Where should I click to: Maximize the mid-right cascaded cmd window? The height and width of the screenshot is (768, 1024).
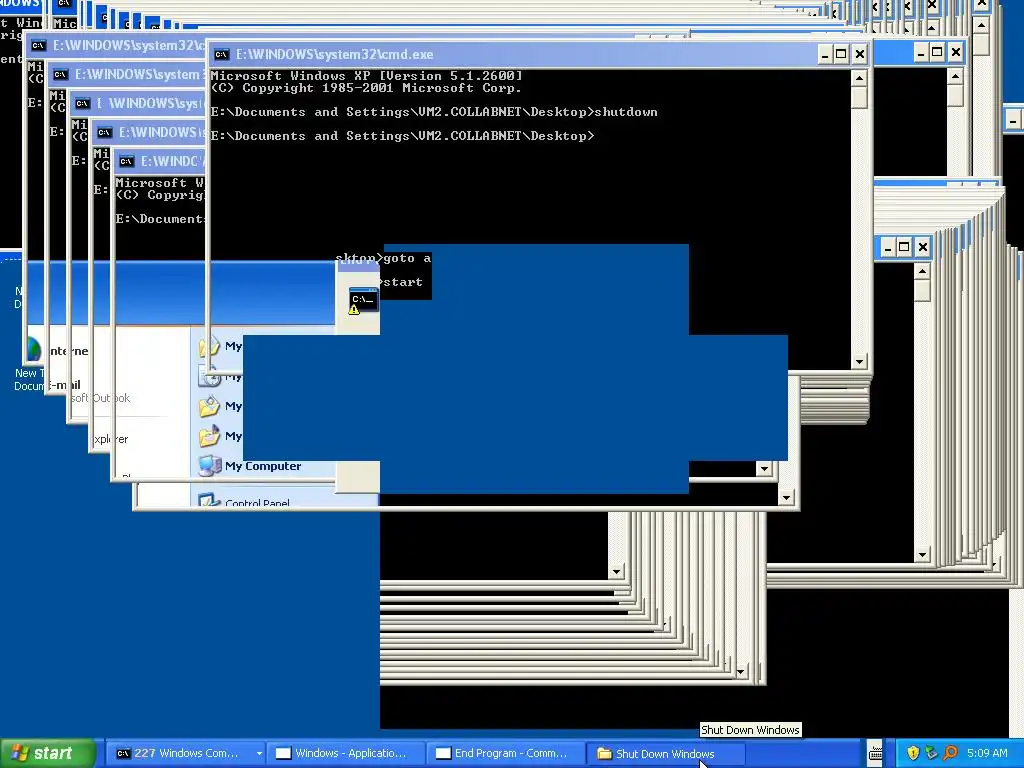point(904,247)
